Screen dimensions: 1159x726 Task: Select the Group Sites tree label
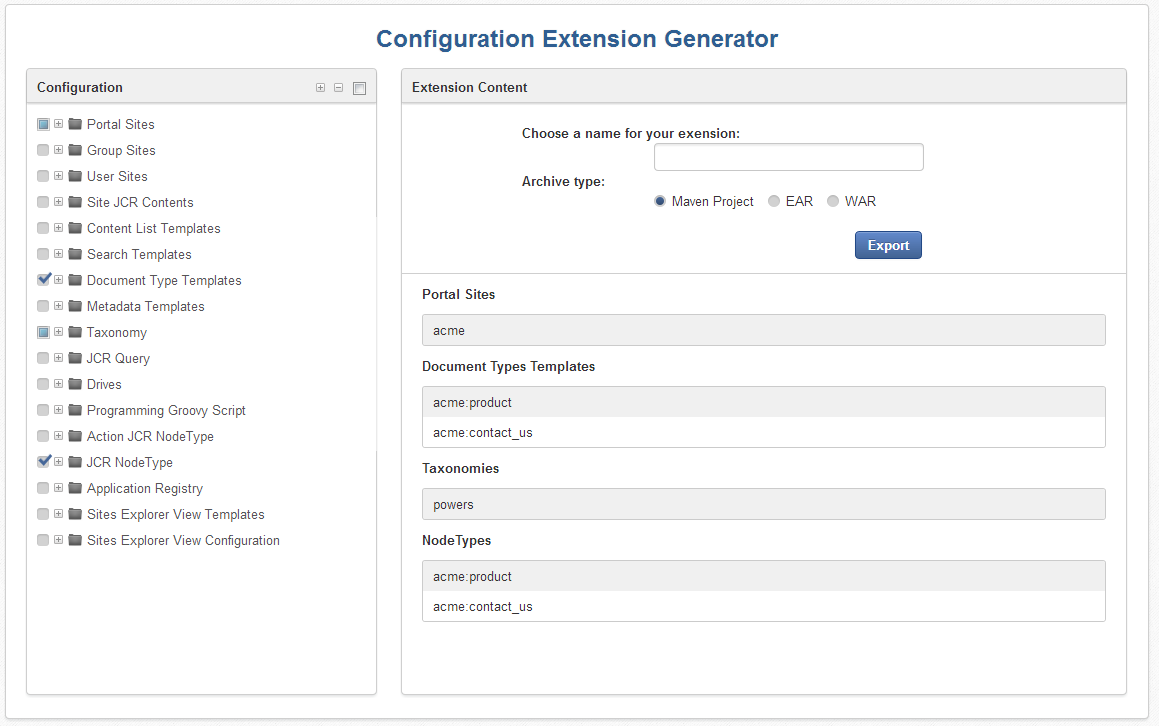(121, 150)
